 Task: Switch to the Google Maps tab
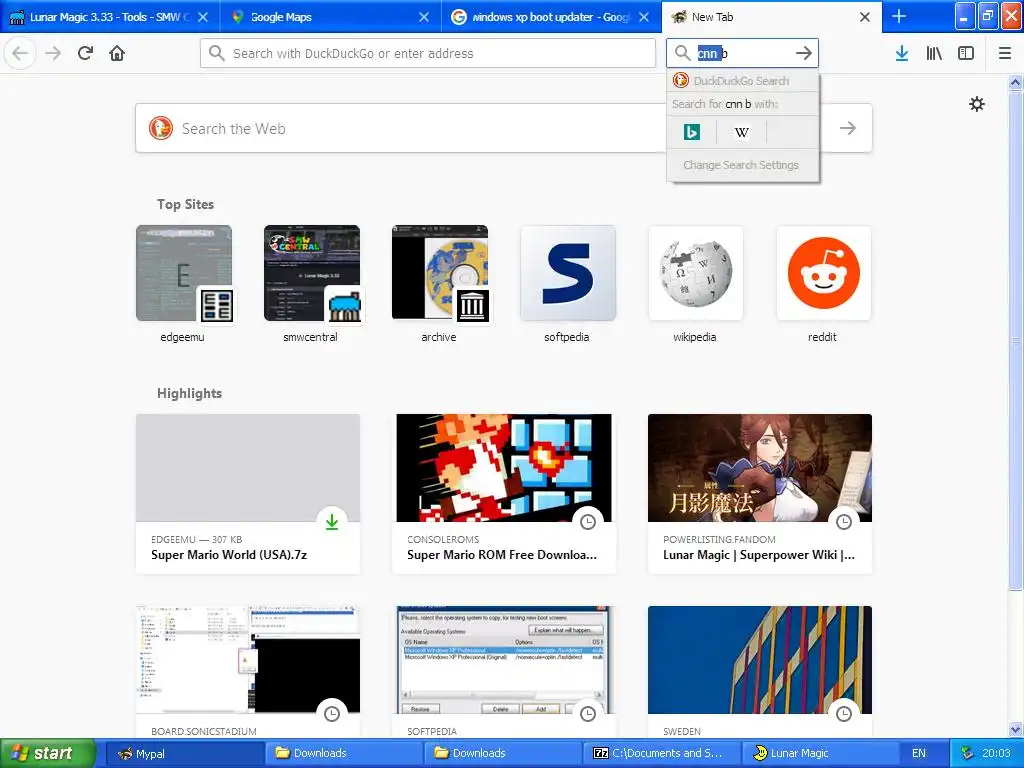click(x=331, y=17)
